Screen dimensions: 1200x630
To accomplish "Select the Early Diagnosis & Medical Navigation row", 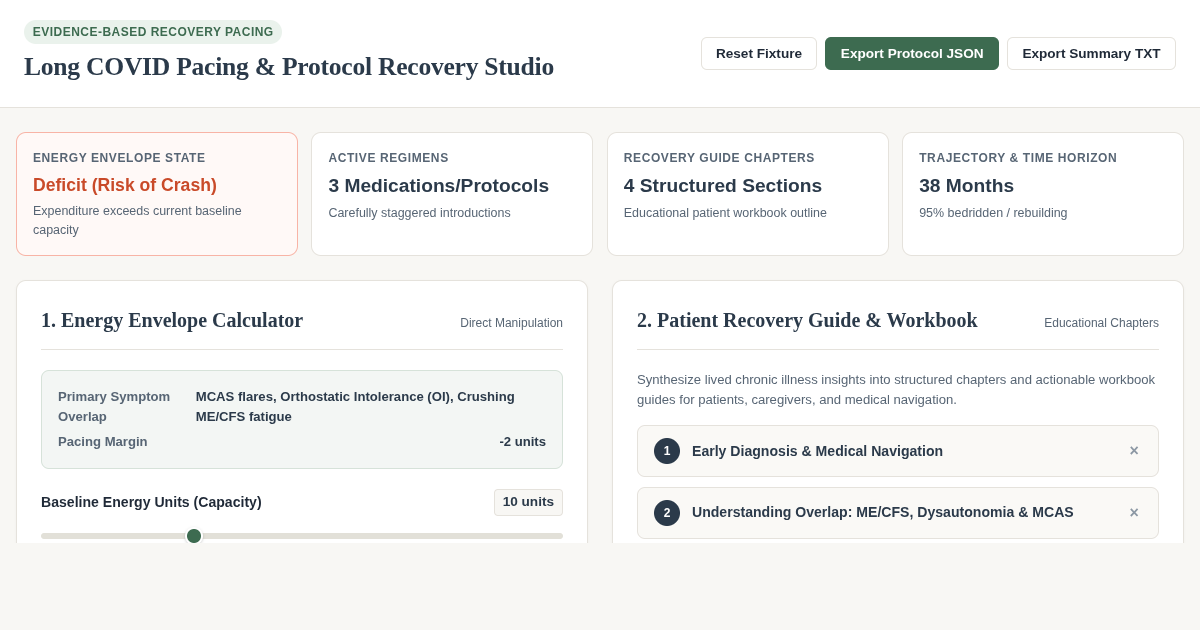I will pyautogui.click(x=898, y=451).
